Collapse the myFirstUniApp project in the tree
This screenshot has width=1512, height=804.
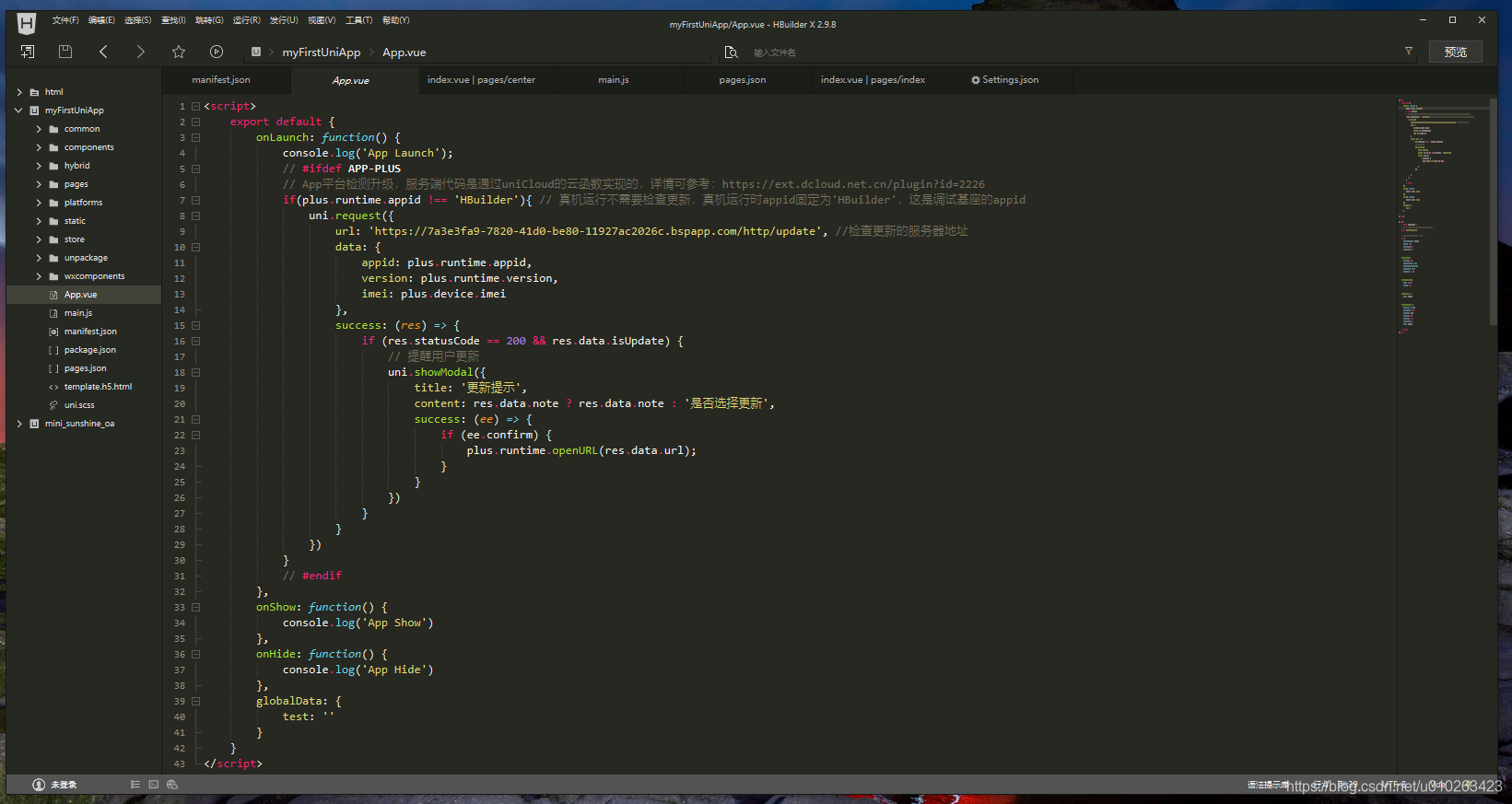coord(18,111)
